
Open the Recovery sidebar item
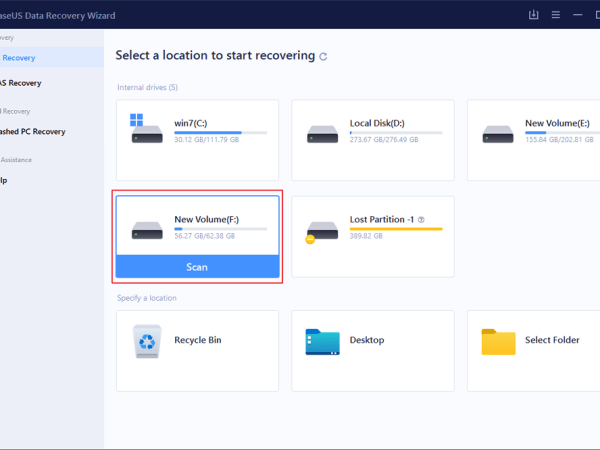[52, 58]
